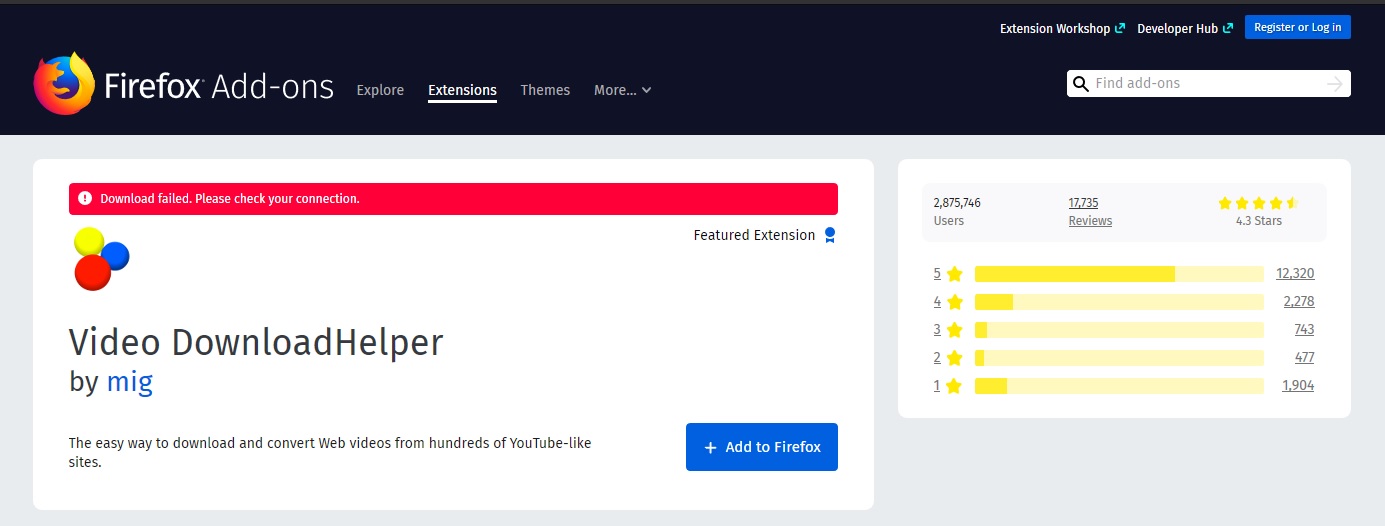Open the 1,904 one-star reviews count
The height and width of the screenshot is (526, 1385).
point(1298,386)
